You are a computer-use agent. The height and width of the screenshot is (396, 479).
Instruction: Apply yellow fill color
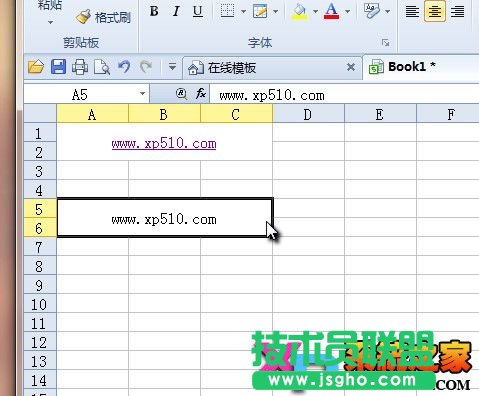click(x=299, y=11)
